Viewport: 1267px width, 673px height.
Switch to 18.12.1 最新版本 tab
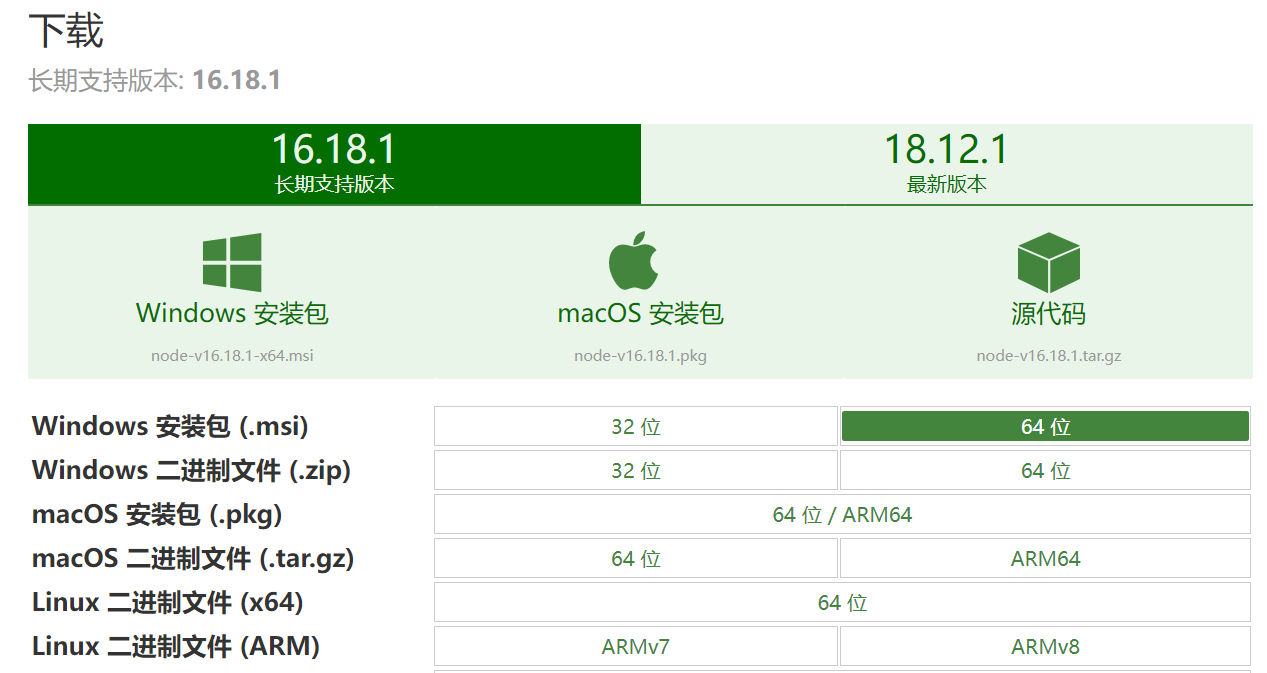pos(946,164)
